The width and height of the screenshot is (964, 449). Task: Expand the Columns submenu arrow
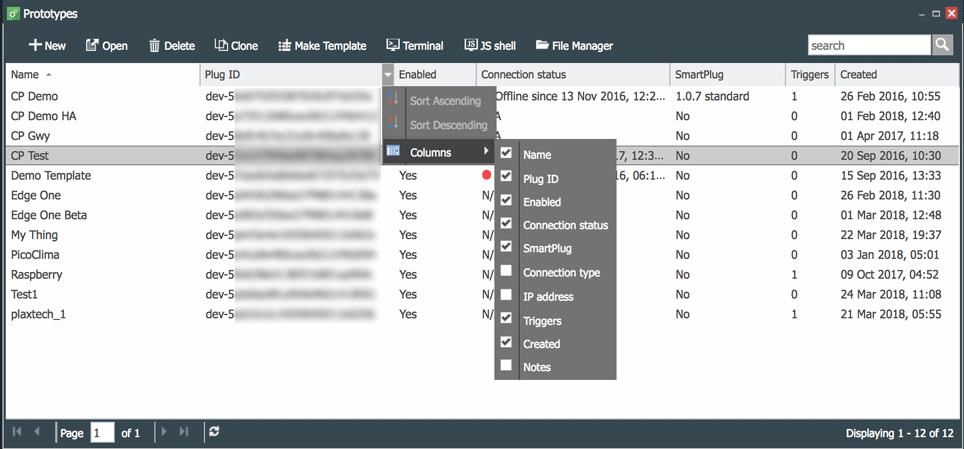[x=487, y=152]
